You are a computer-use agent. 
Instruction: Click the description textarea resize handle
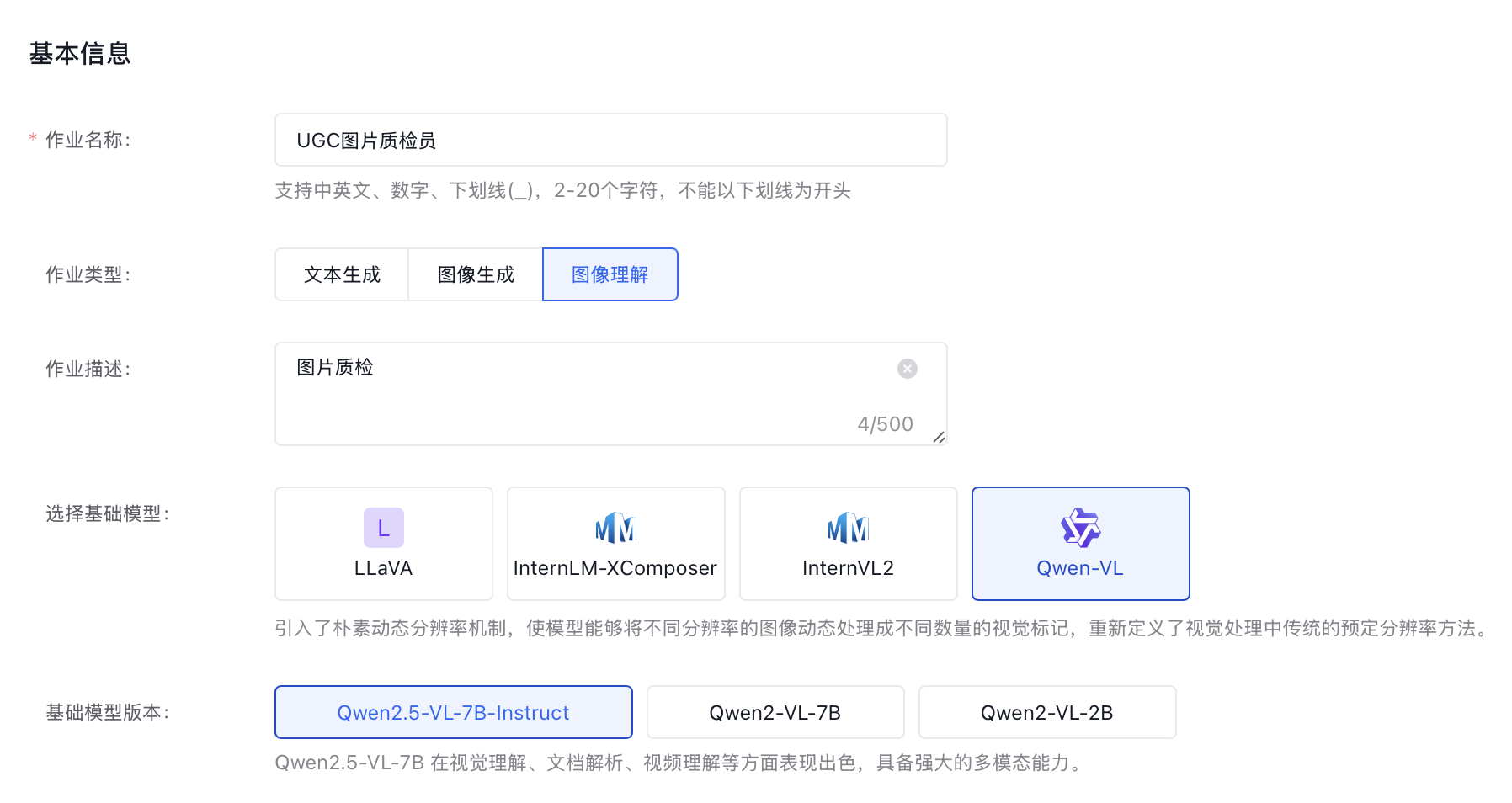coord(939,437)
